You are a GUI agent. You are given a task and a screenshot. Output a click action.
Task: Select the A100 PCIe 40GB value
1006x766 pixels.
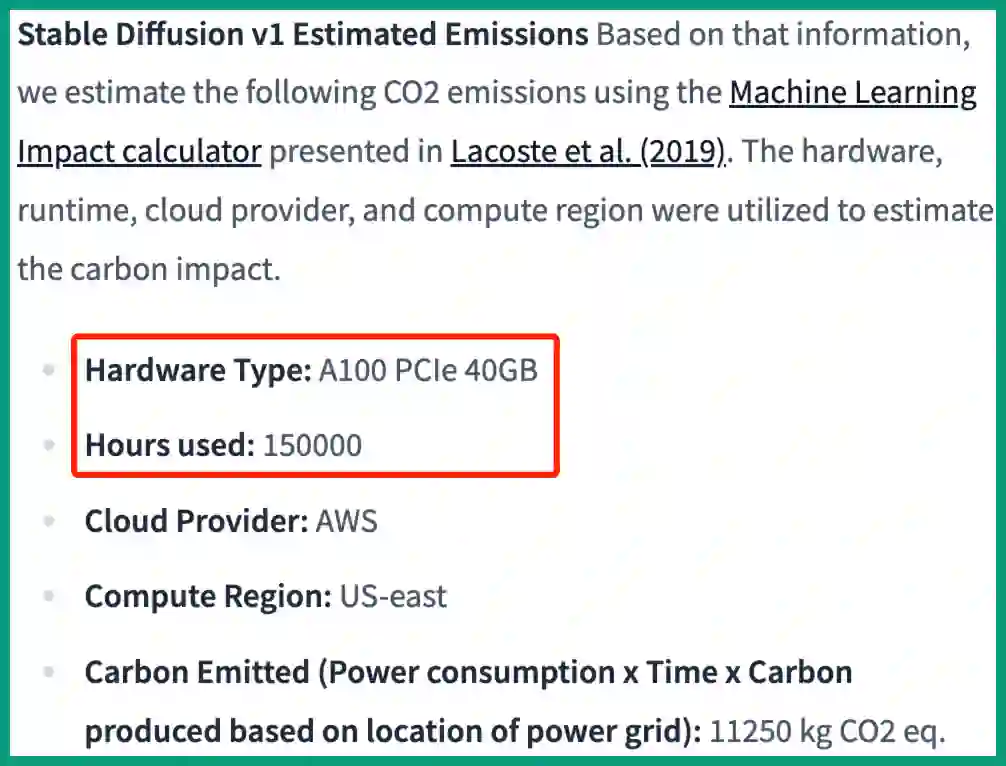[x=428, y=371]
